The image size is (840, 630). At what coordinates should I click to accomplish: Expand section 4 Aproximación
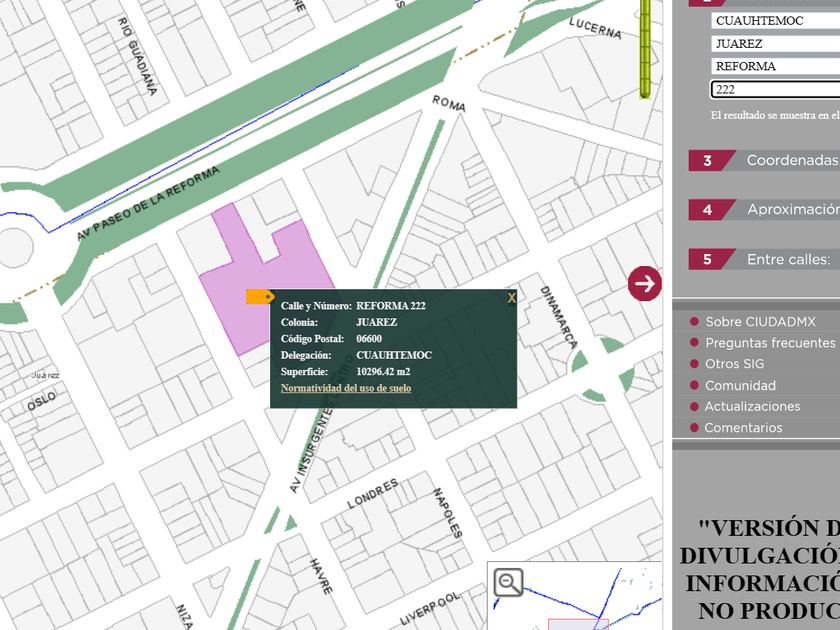pos(764,209)
